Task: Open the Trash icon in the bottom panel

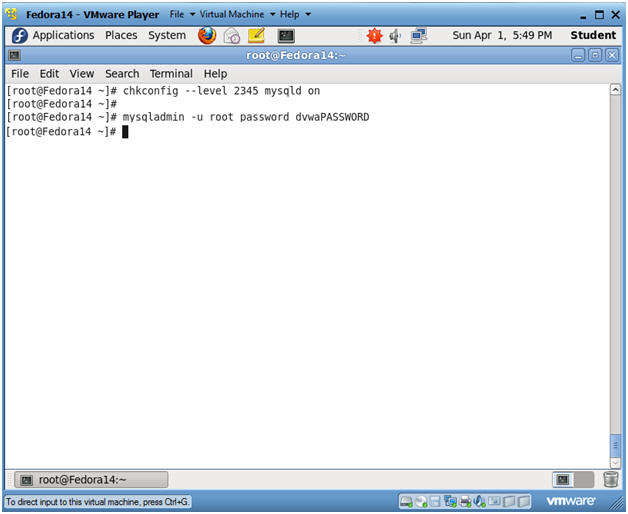Action: point(611,479)
